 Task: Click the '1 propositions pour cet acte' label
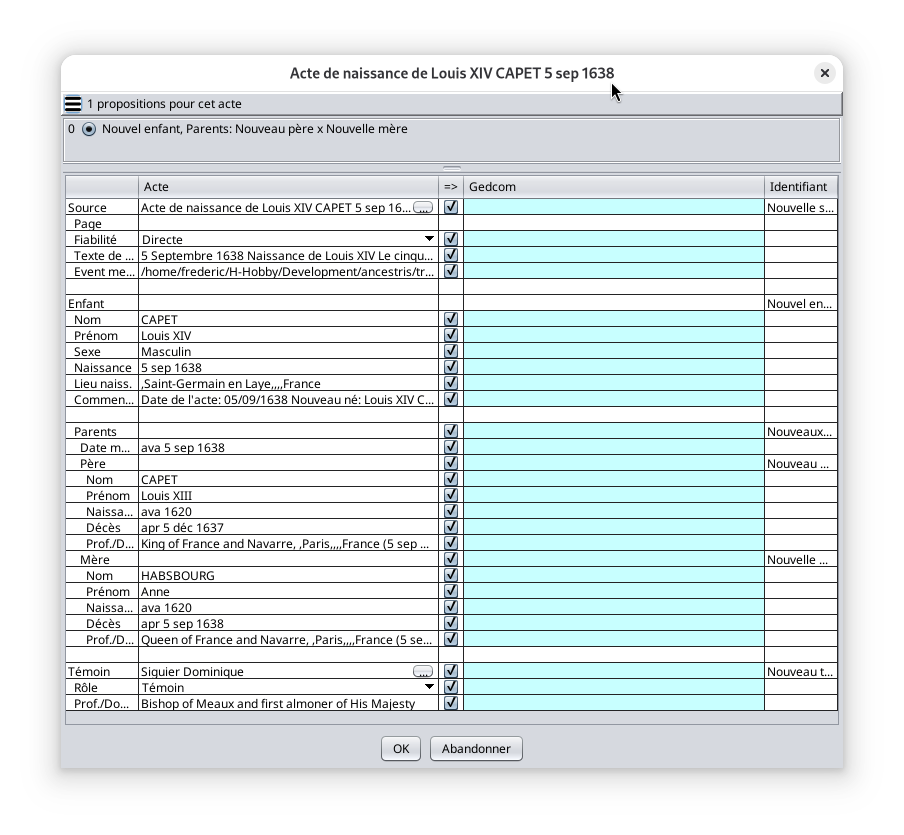164,104
